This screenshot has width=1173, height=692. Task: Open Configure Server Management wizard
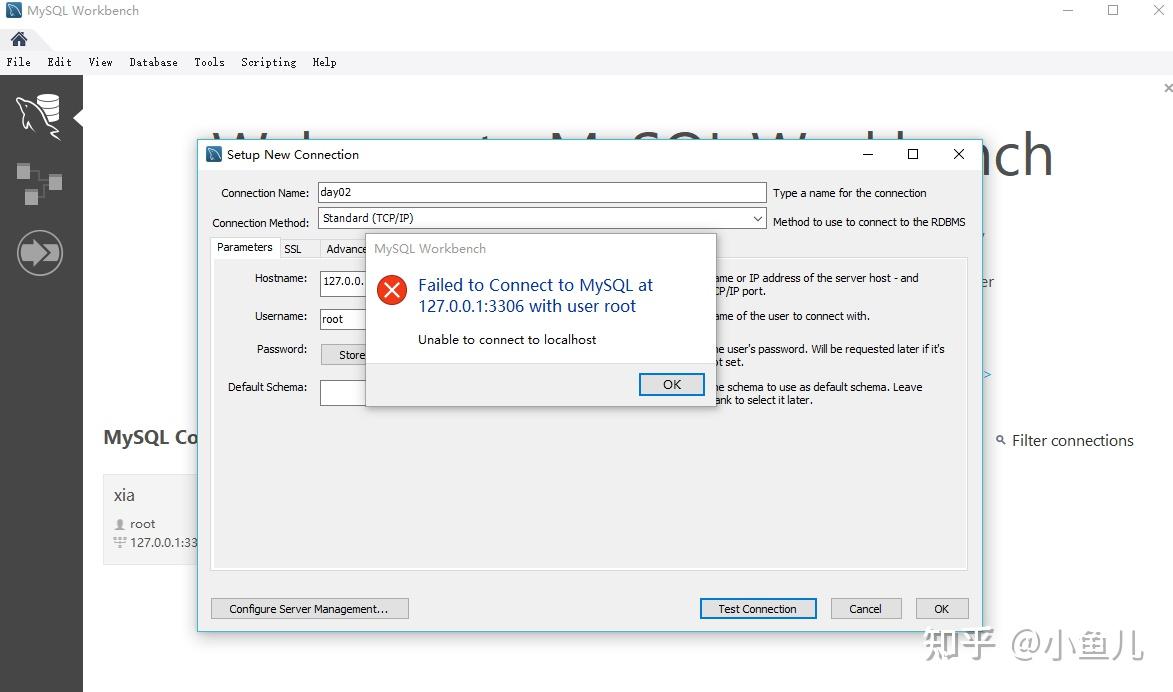coord(309,608)
